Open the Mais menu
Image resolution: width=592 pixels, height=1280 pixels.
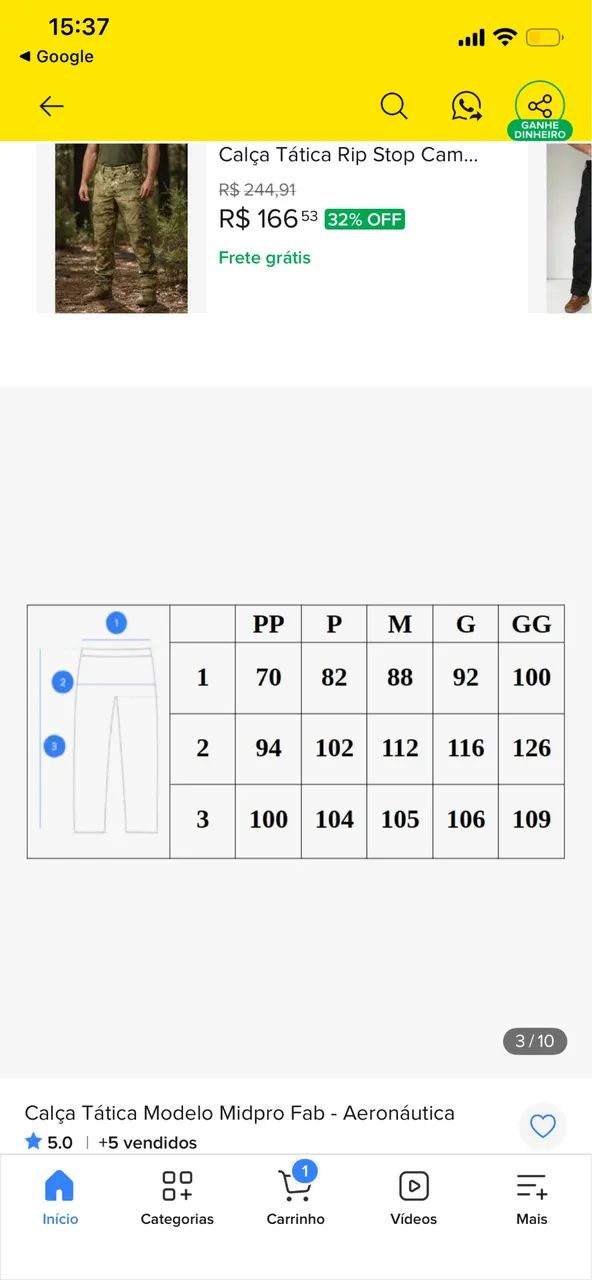click(x=532, y=1198)
